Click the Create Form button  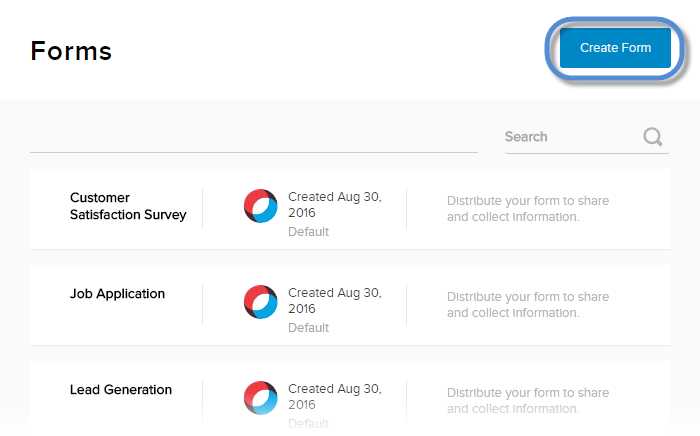(615, 48)
